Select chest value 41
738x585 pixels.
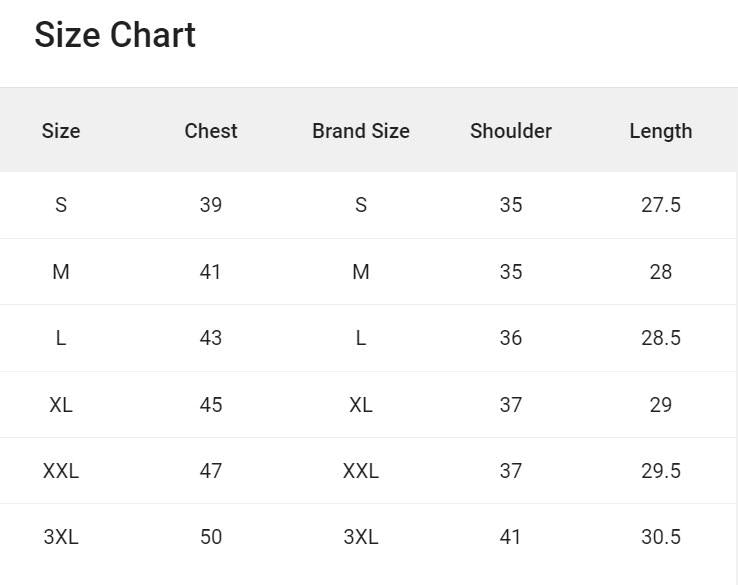coord(211,272)
